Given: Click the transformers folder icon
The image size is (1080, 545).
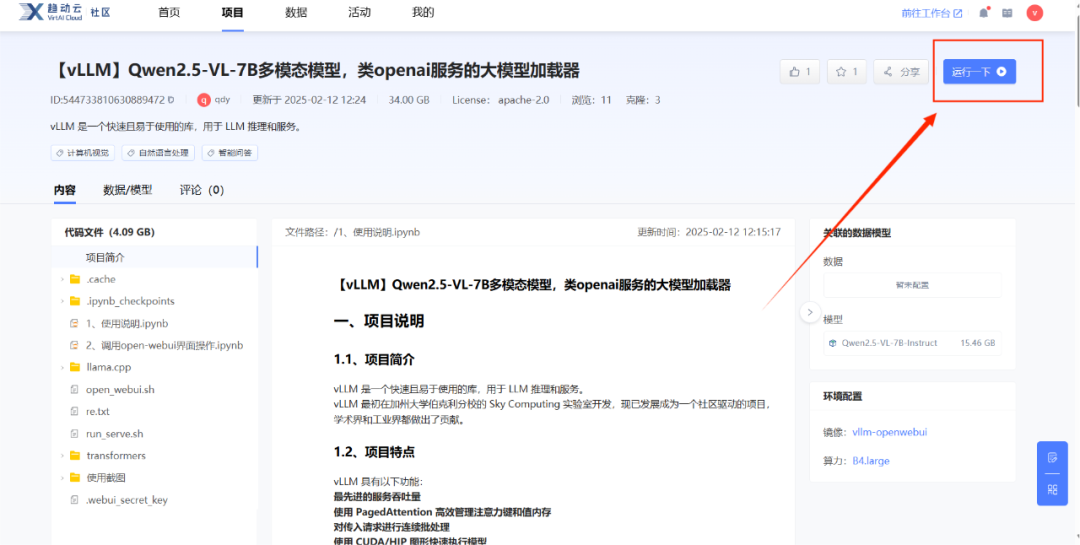Looking at the screenshot, I should coord(74,455).
